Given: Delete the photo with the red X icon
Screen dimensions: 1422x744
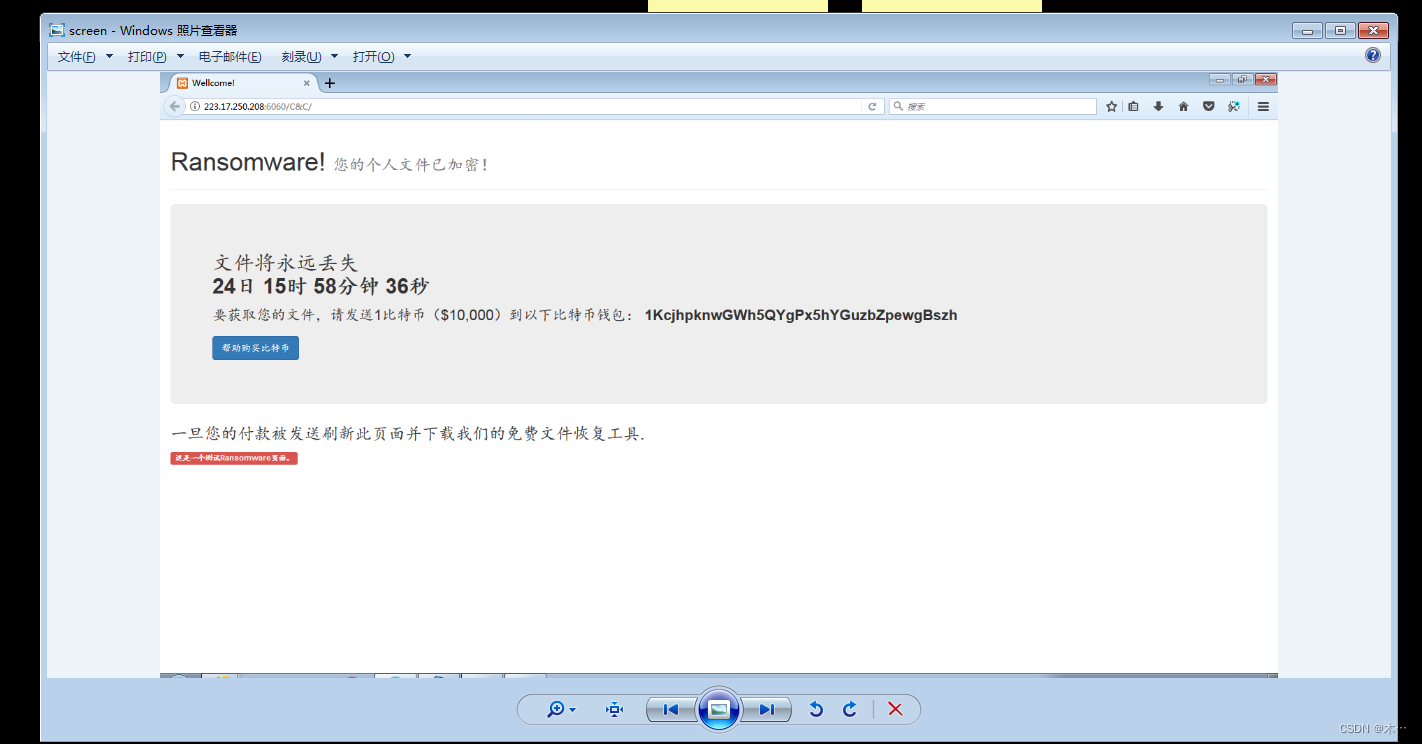Looking at the screenshot, I should coord(895,709).
